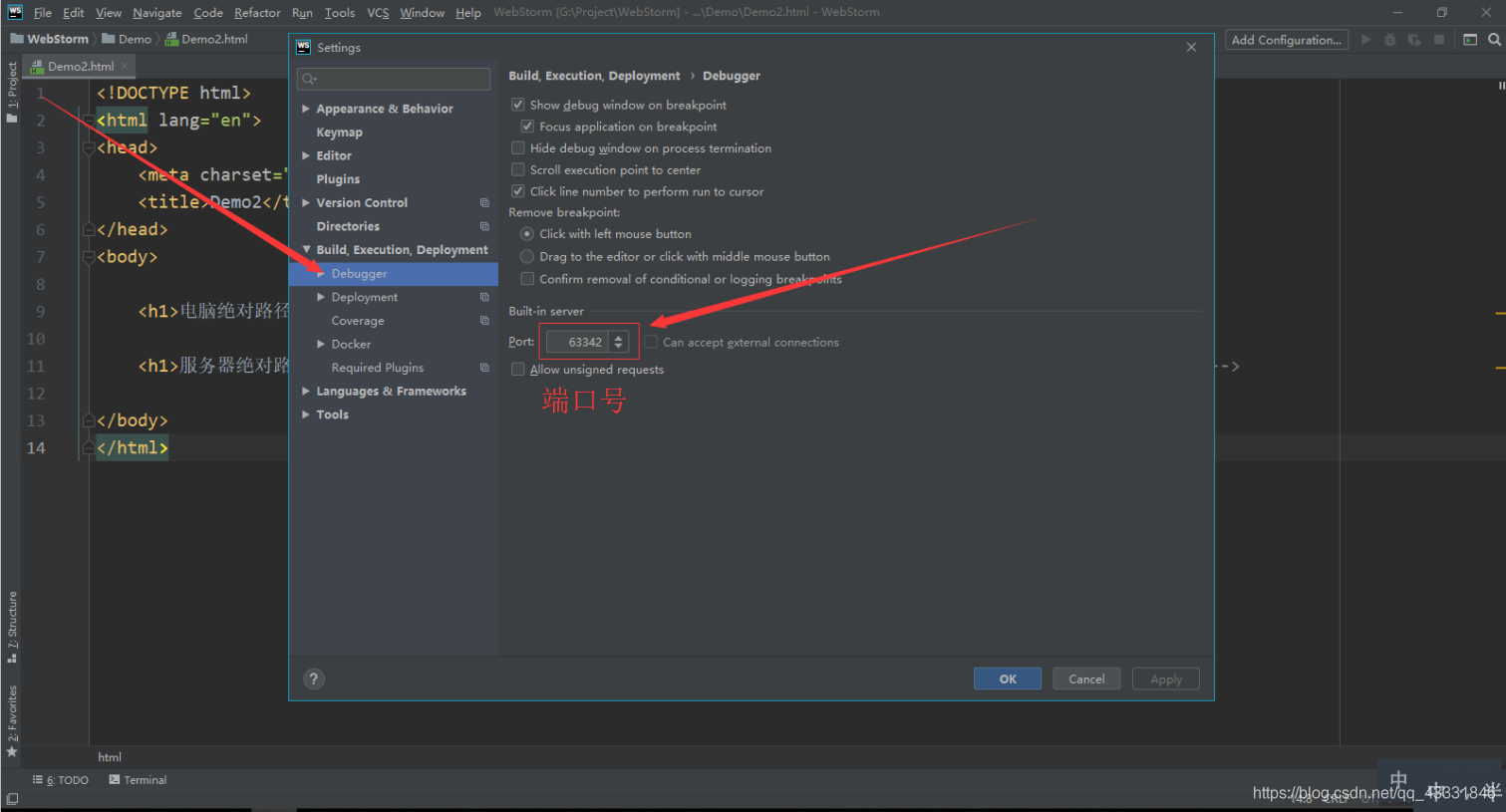Click the copy icon beside Version Control
The width and height of the screenshot is (1506, 812).
coord(484,202)
